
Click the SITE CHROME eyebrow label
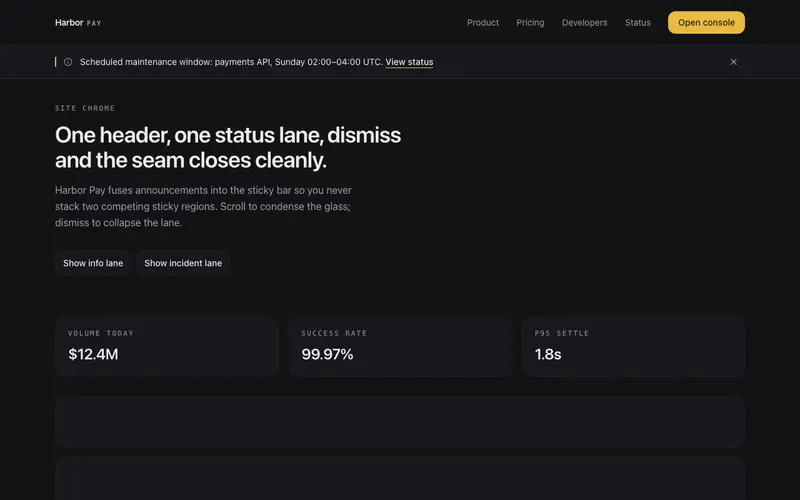(x=85, y=108)
